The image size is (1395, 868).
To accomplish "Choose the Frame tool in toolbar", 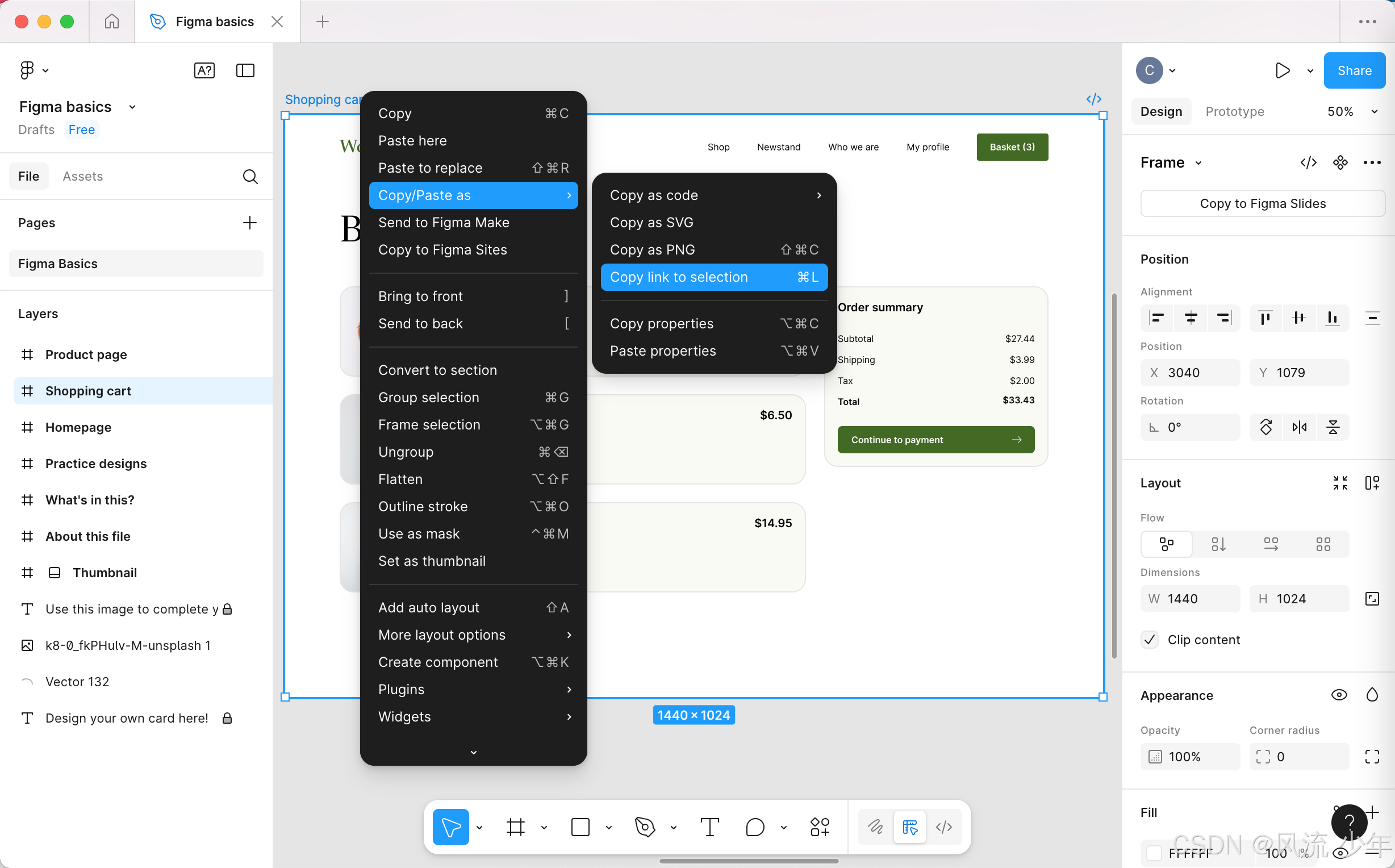I will click(x=515, y=827).
